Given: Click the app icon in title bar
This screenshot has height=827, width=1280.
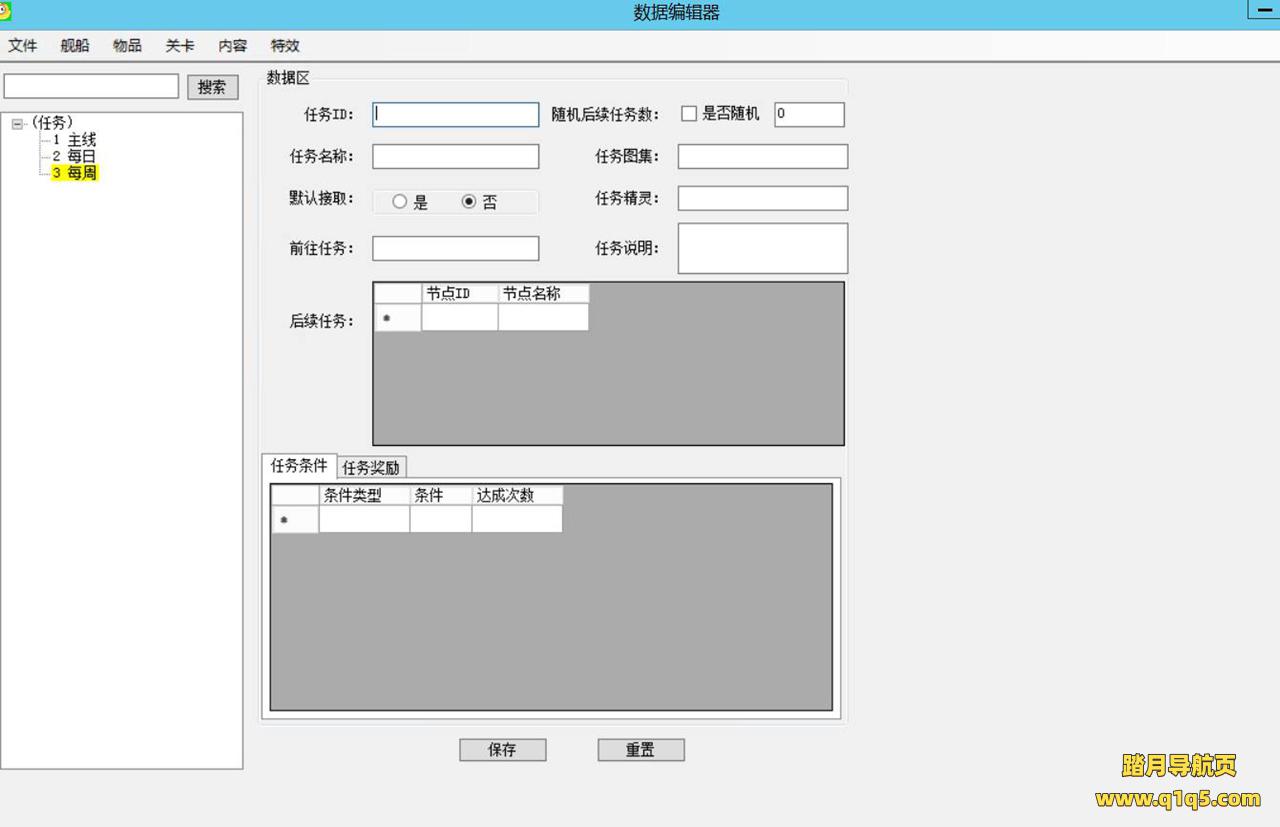Looking at the screenshot, I should 5,11.
